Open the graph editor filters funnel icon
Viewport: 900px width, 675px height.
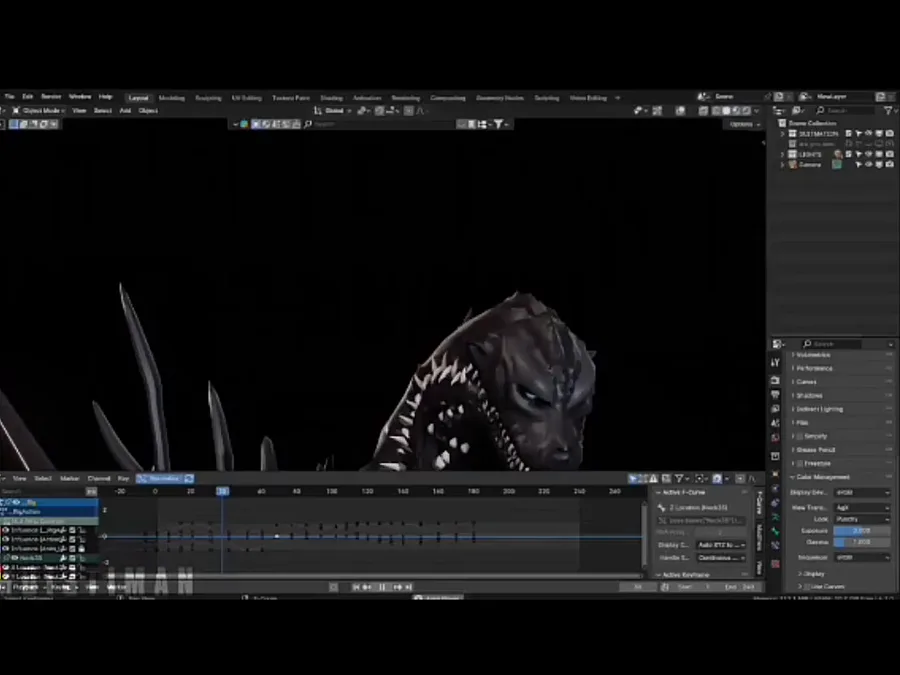click(x=680, y=479)
